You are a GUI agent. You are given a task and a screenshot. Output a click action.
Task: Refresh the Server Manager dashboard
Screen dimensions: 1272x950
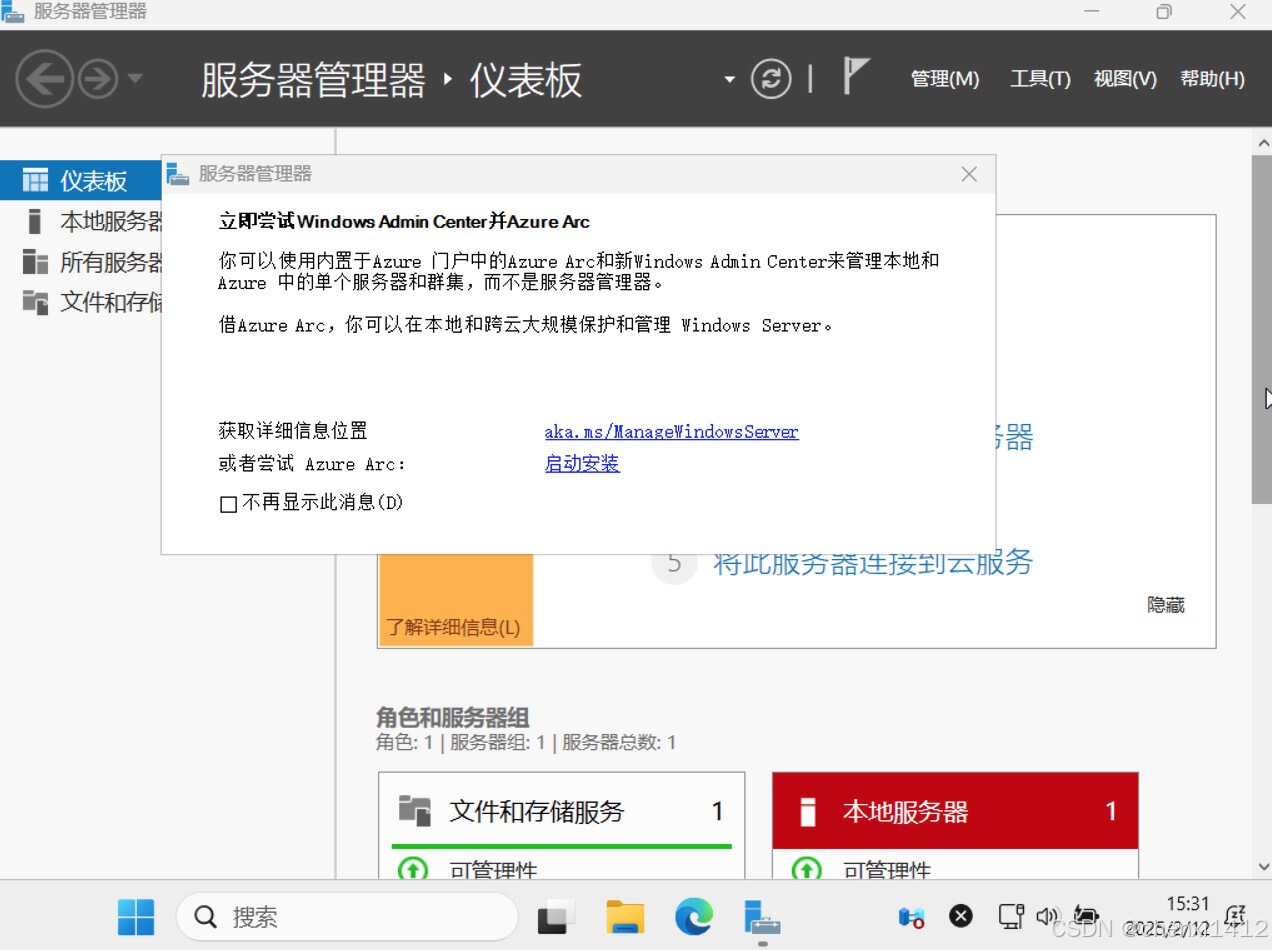771,79
